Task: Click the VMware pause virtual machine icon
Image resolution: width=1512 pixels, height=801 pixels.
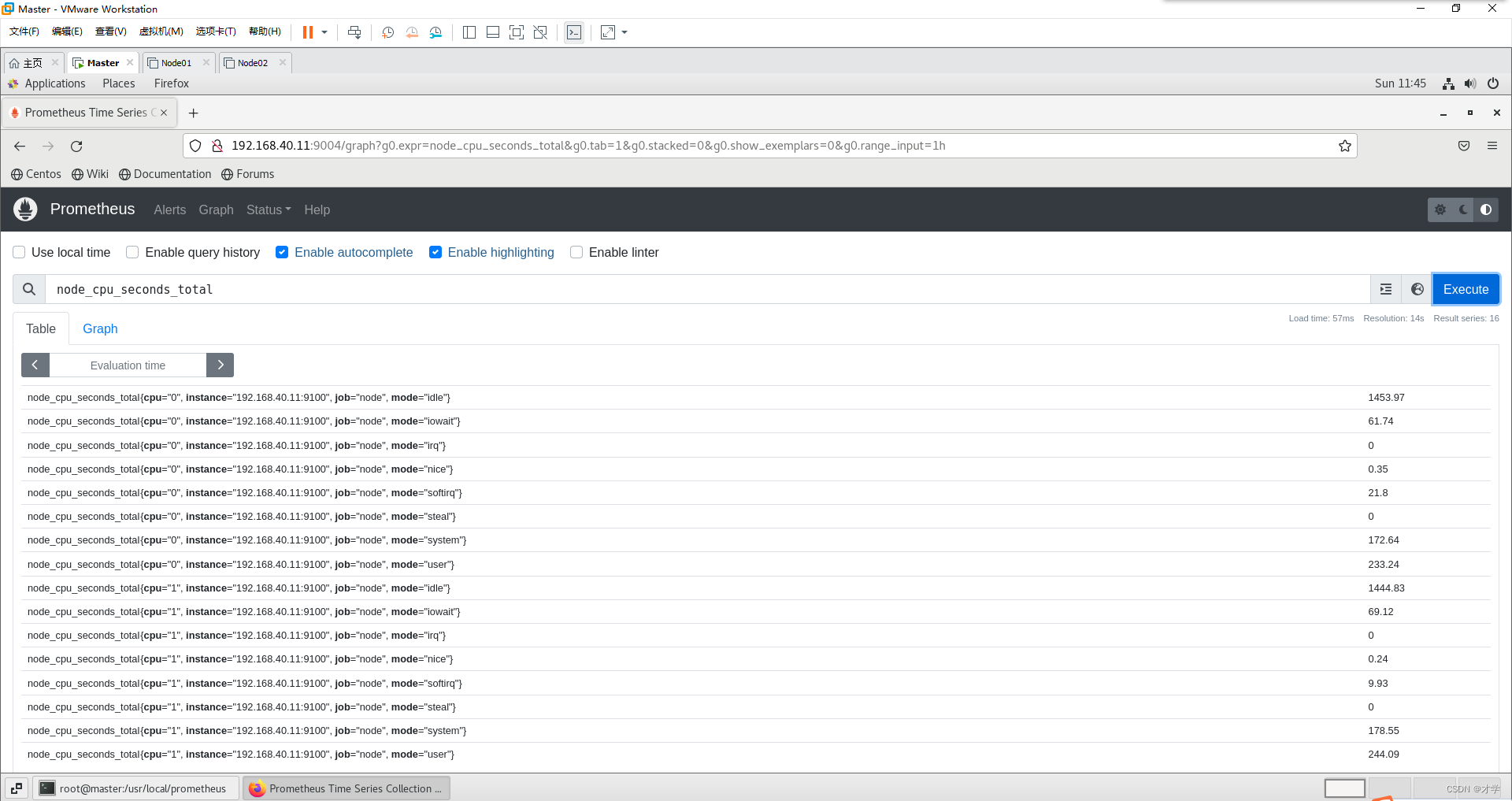Action: [x=308, y=32]
